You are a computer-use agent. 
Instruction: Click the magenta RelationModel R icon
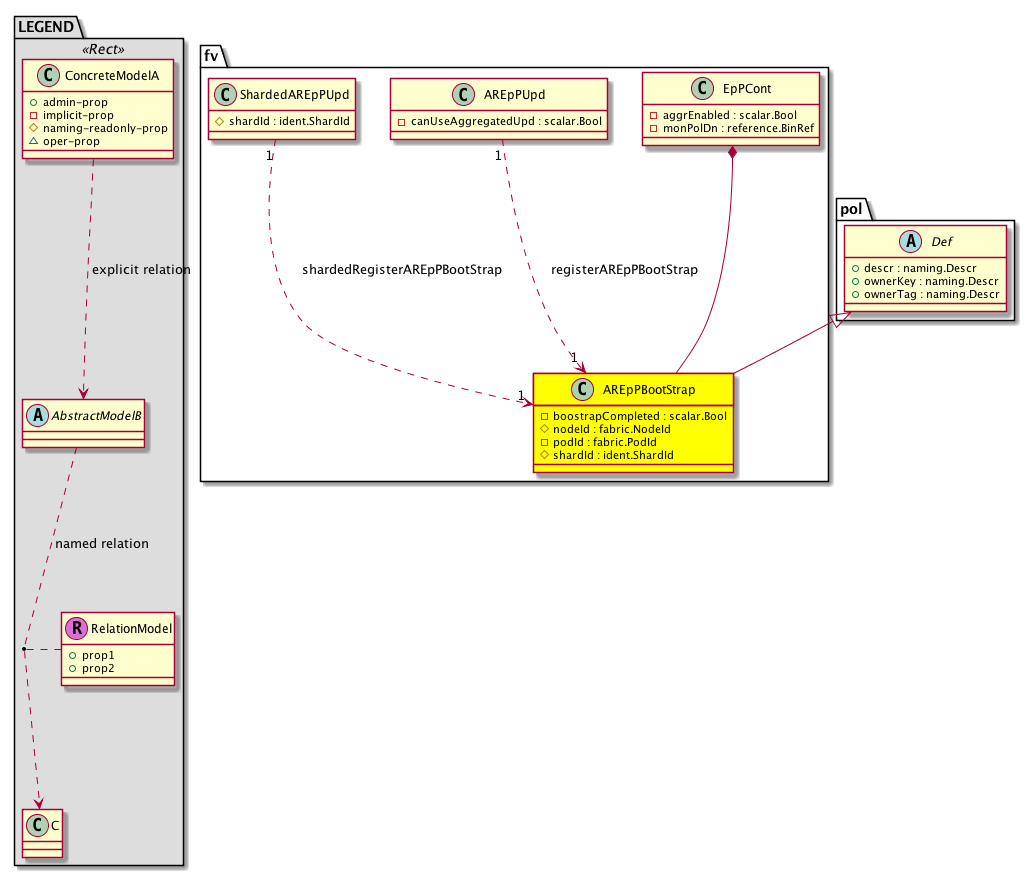[76, 628]
